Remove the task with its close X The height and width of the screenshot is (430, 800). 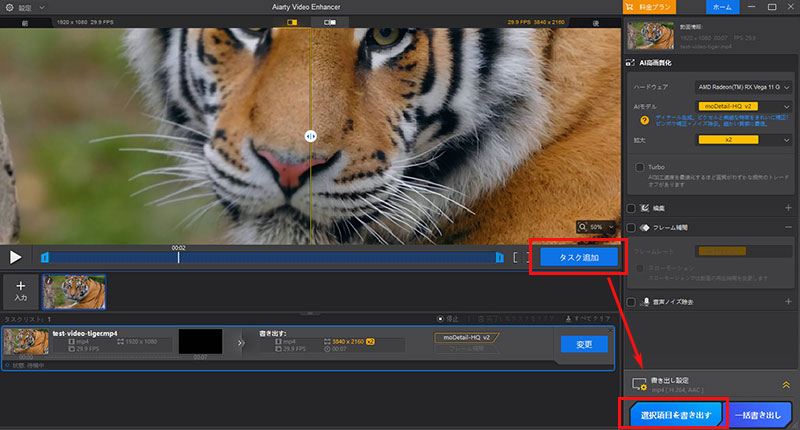click(x=610, y=331)
